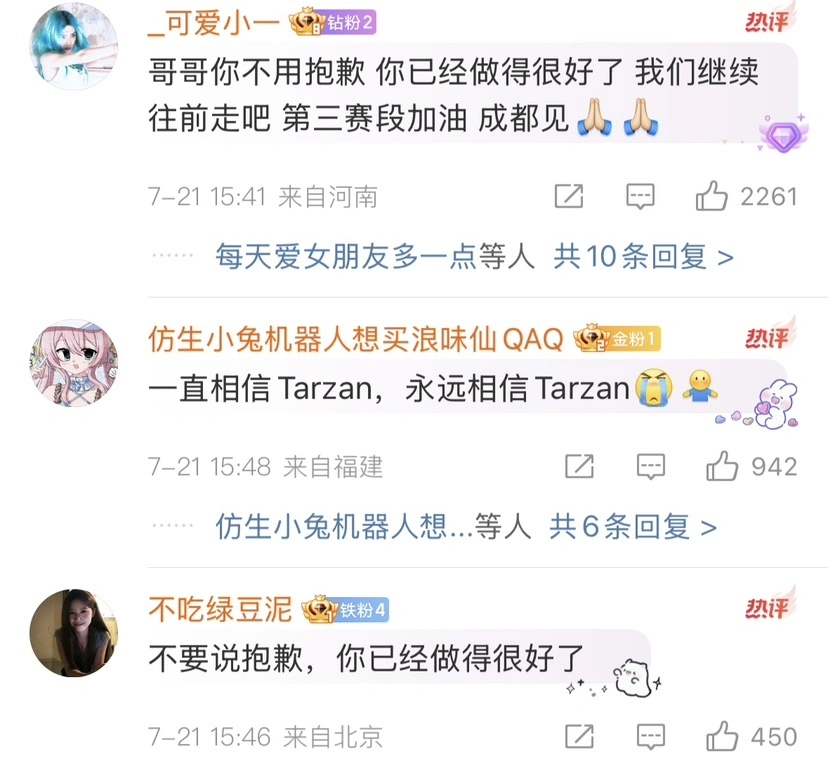Click comment icon on 不吃绿豆泥's post
Image resolution: width=828 pixels, height=760 pixels.
click(x=651, y=737)
